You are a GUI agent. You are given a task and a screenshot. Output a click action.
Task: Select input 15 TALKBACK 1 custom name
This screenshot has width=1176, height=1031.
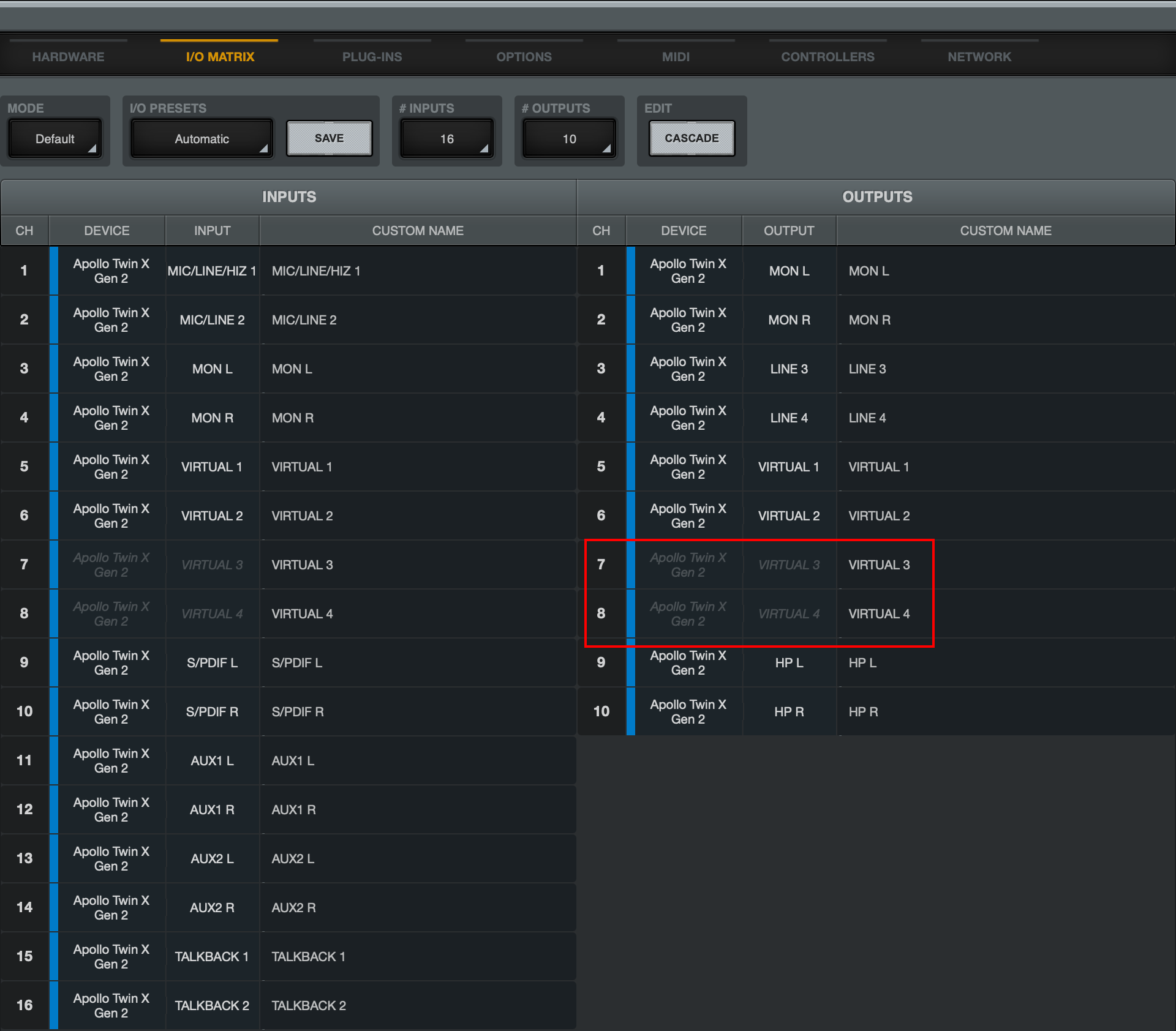click(x=417, y=956)
